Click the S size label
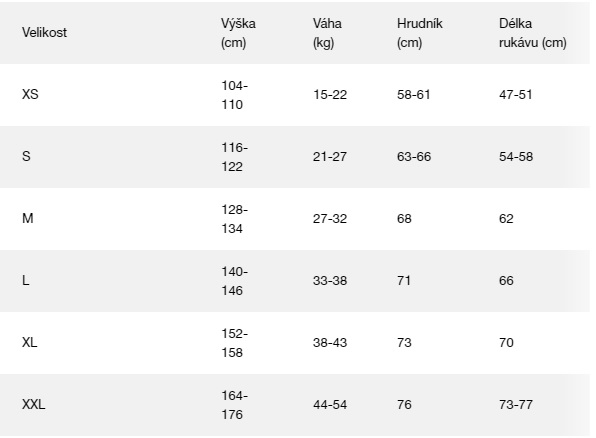This screenshot has height=438, width=596. pyautogui.click(x=26, y=156)
